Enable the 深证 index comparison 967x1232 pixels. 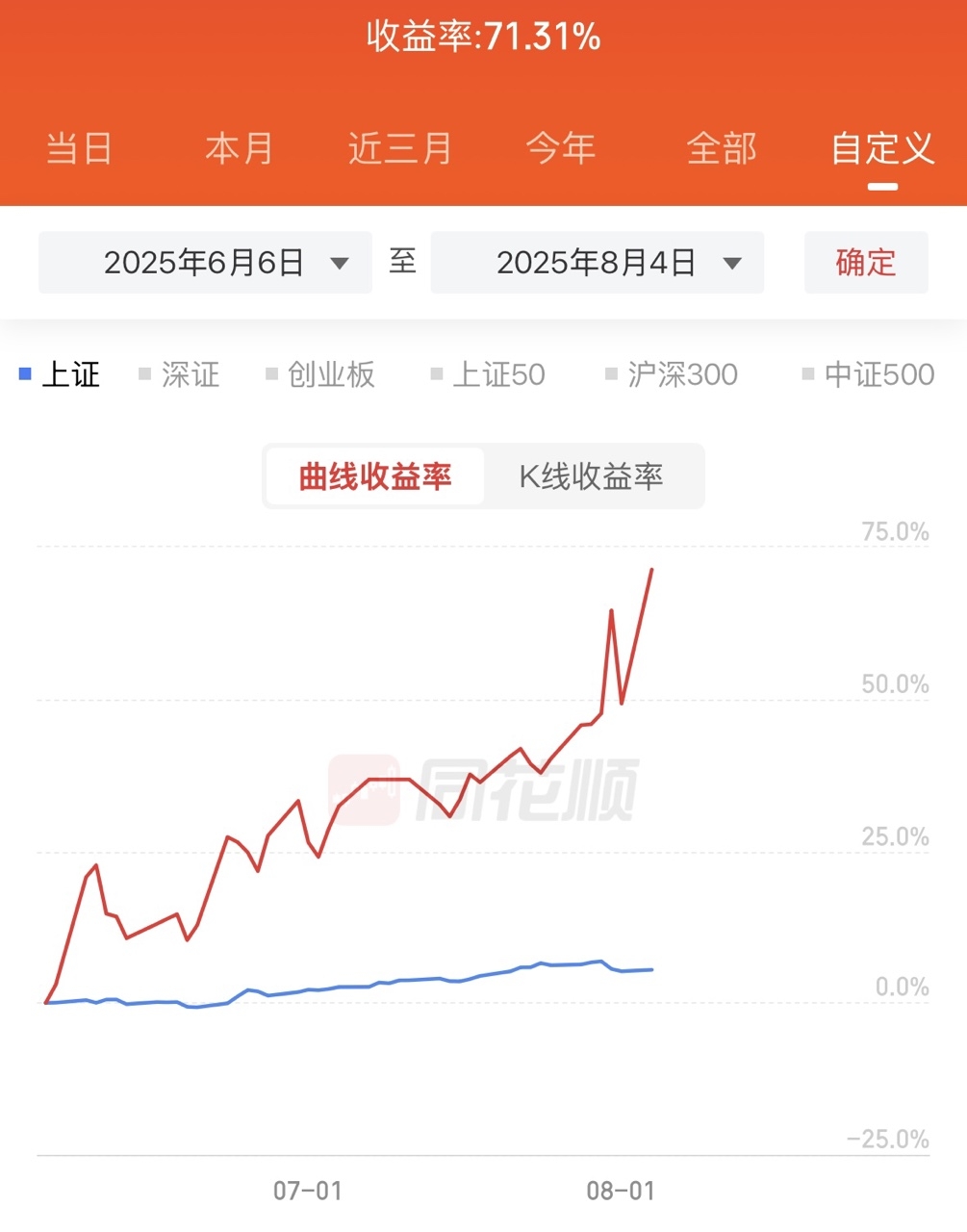pyautogui.click(x=180, y=374)
